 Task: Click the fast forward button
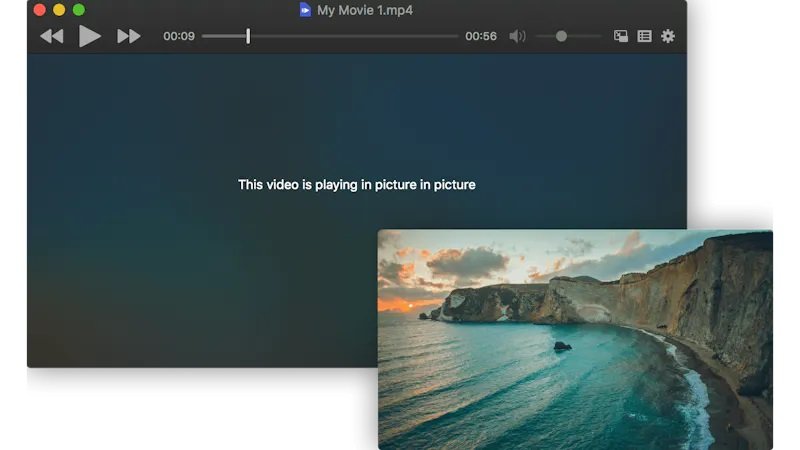click(128, 36)
